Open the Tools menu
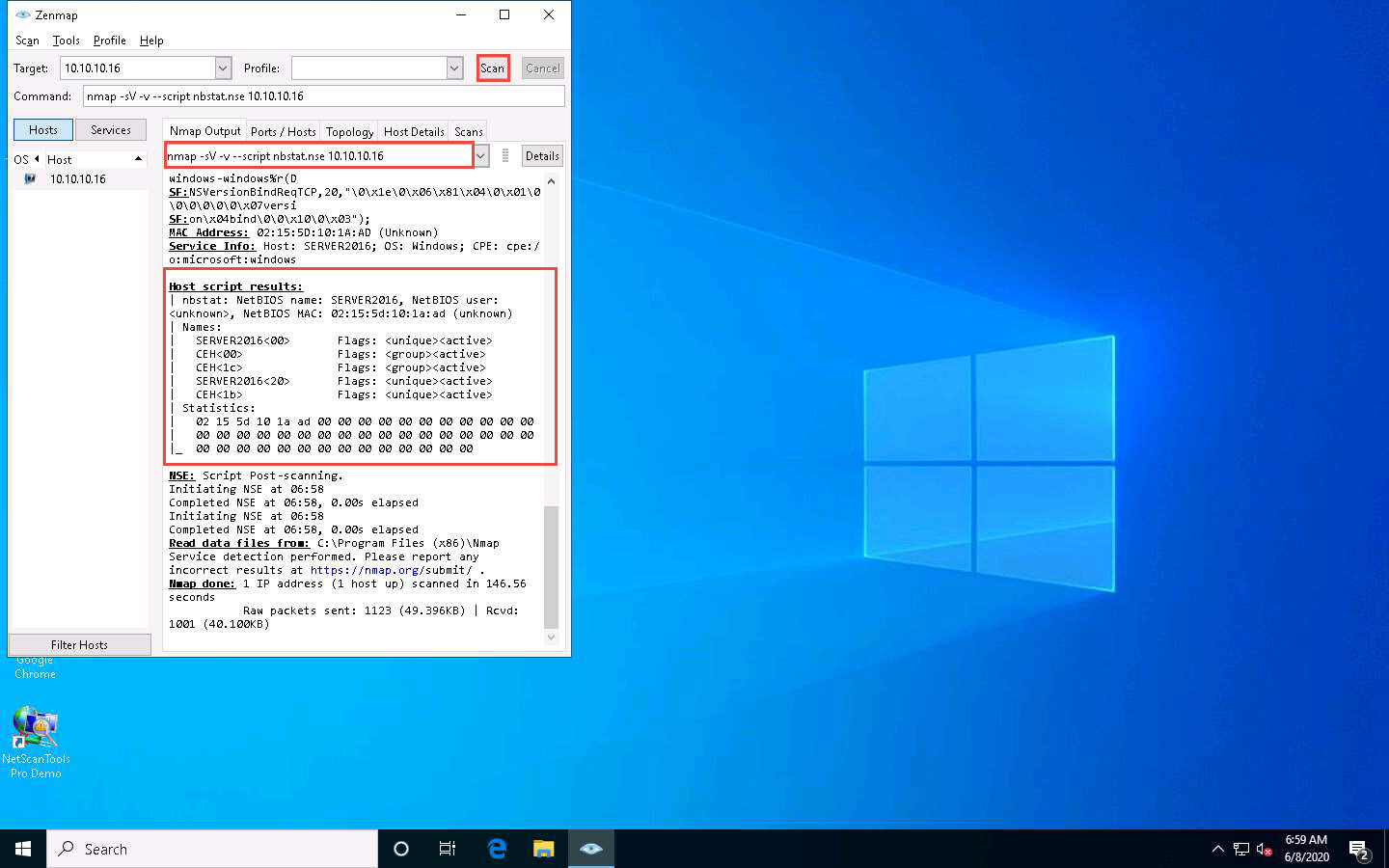This screenshot has width=1389, height=868. pos(67,41)
